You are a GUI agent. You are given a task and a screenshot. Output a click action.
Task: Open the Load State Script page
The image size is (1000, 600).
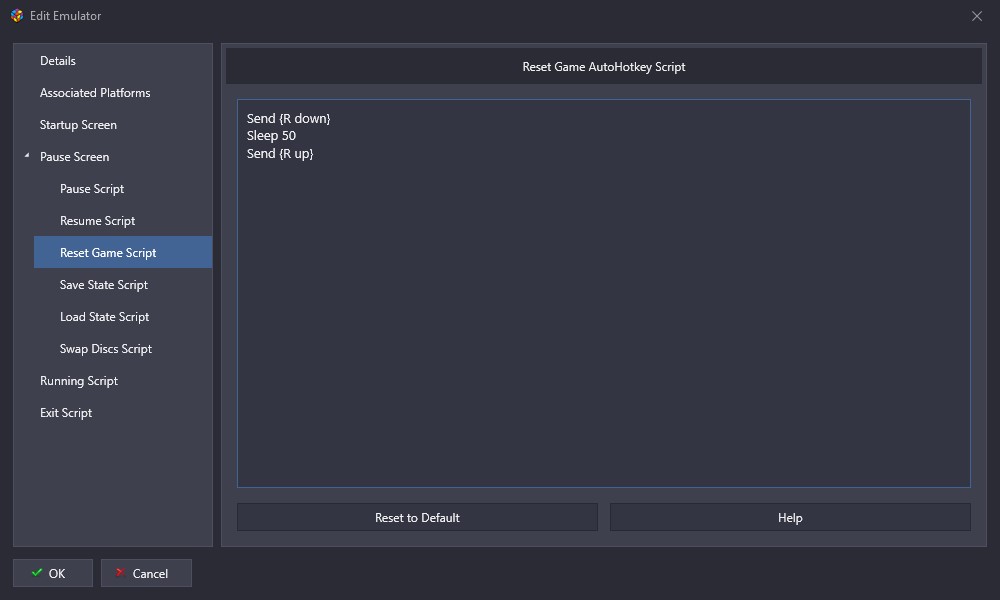coord(105,316)
